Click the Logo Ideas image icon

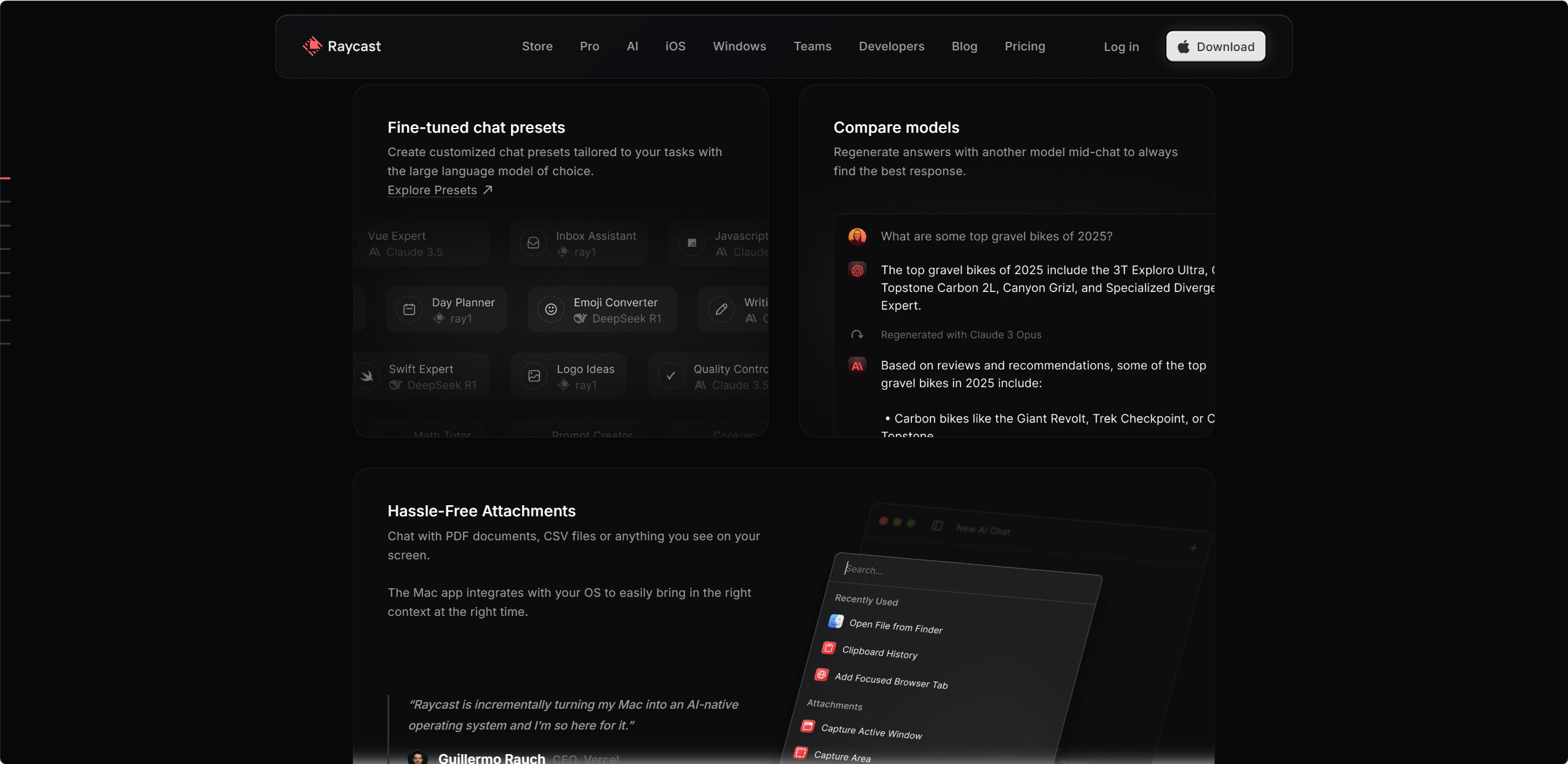[x=534, y=376]
